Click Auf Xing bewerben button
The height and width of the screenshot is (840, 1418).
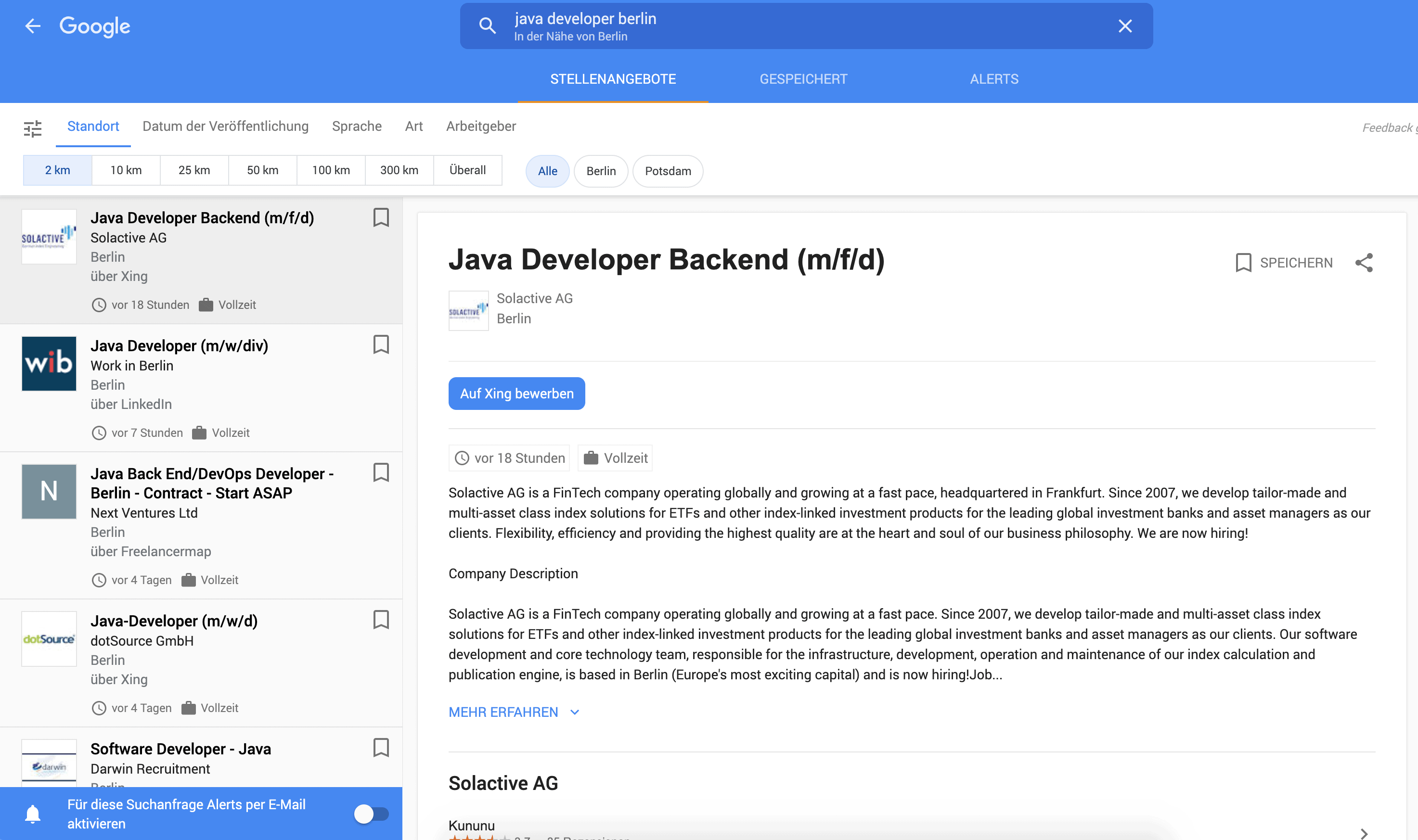(x=516, y=394)
